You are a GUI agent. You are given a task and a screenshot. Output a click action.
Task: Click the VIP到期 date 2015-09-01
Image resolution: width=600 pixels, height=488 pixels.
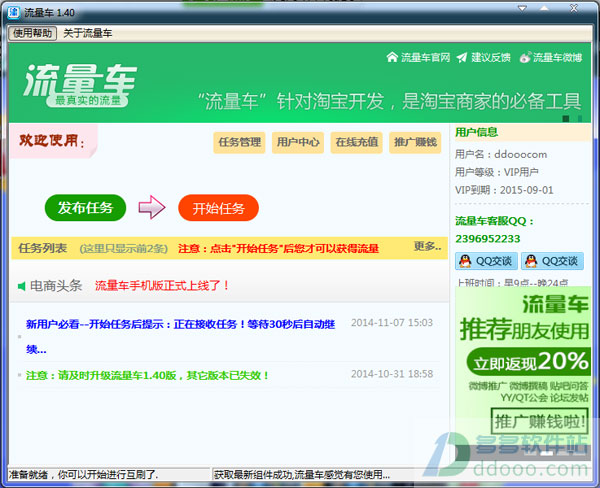[527, 190]
